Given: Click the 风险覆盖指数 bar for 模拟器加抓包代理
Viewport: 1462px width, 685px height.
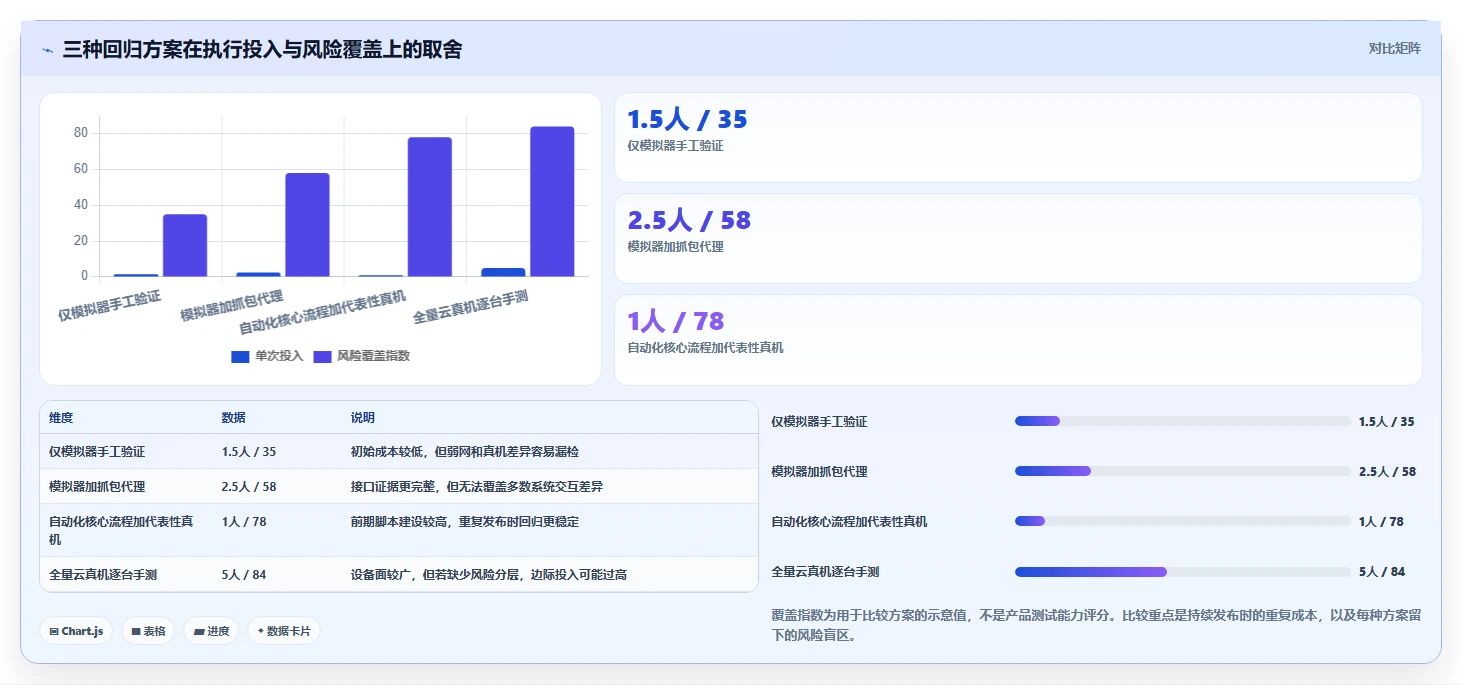Looking at the screenshot, I should click(x=307, y=225).
